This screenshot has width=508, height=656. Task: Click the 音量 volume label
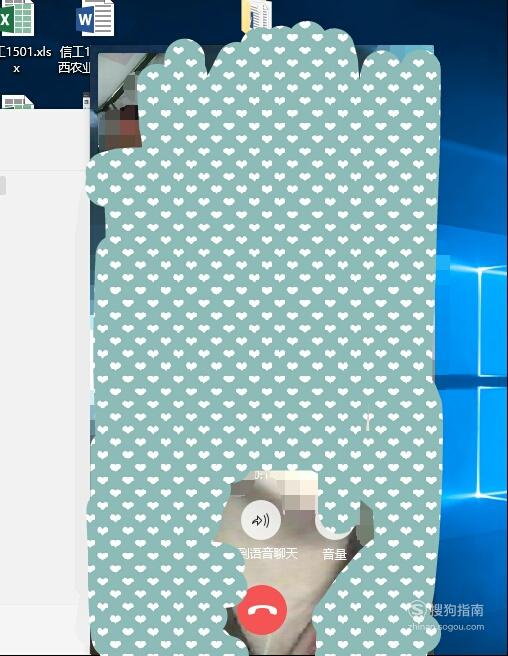pyautogui.click(x=335, y=554)
